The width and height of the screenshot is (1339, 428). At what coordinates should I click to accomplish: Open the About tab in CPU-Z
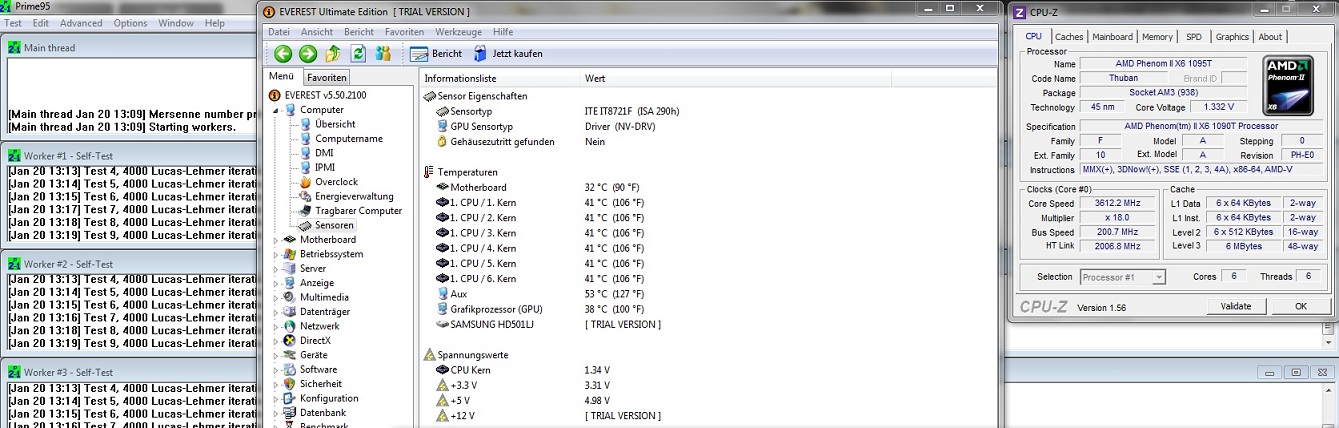[1270, 37]
